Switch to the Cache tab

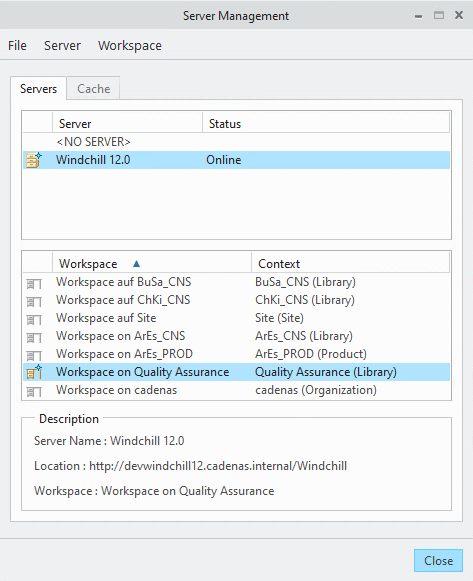tap(93, 89)
